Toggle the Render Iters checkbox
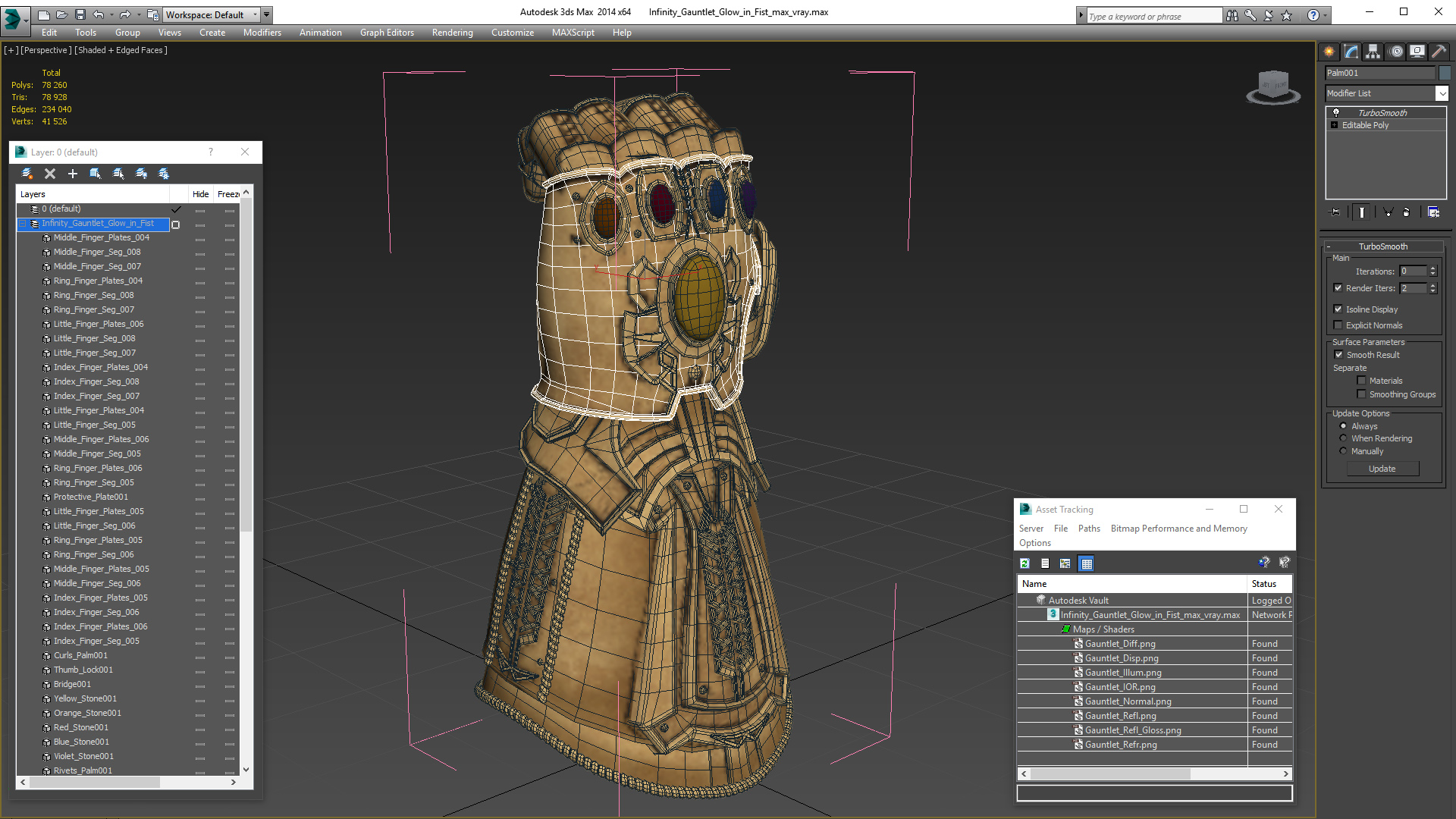Screen dimensions: 1456x819 tap(1338, 288)
